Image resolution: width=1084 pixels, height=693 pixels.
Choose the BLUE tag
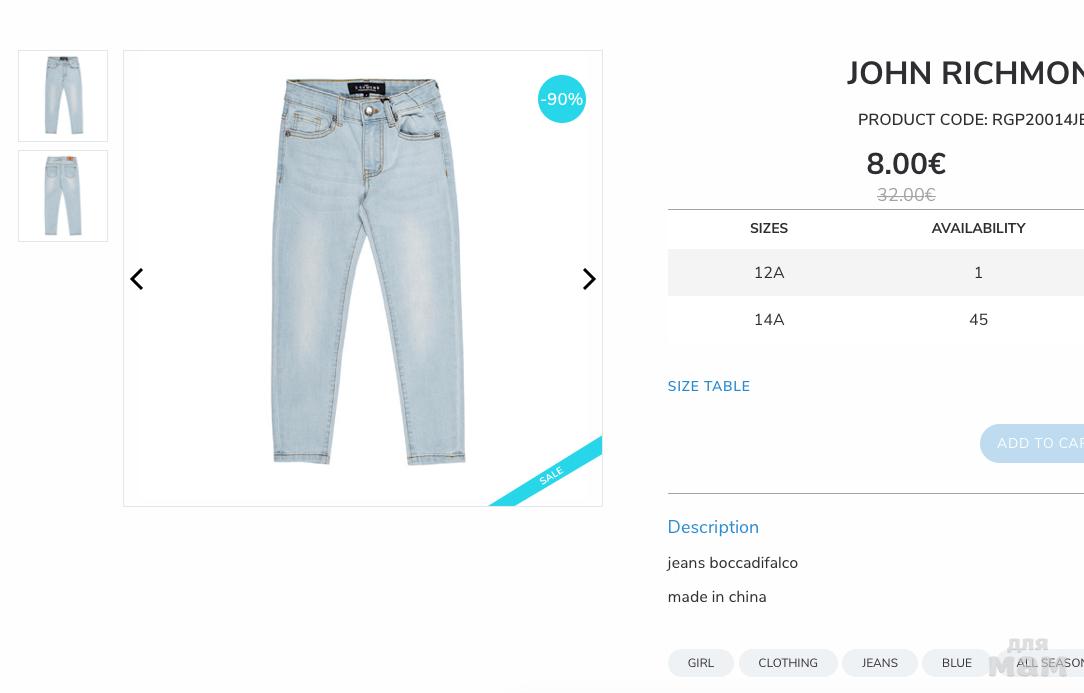(x=956, y=663)
